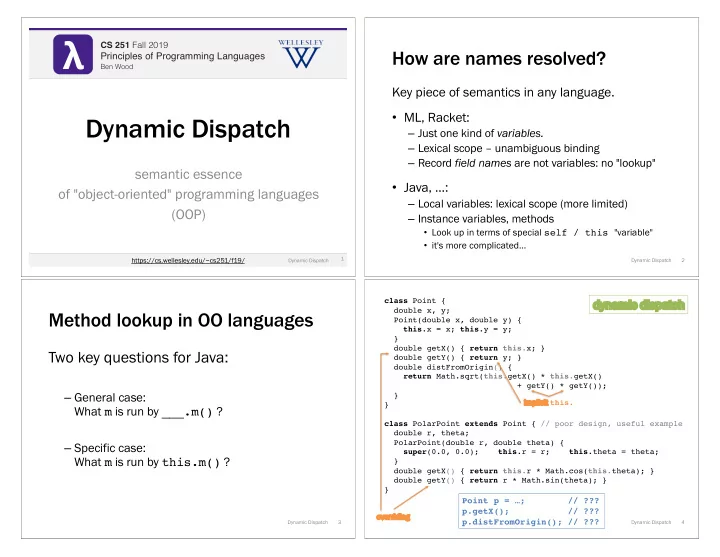720x557 pixels.
Task: Click 'Two key questions for Java:' text
Action: pyautogui.click(x=138, y=357)
